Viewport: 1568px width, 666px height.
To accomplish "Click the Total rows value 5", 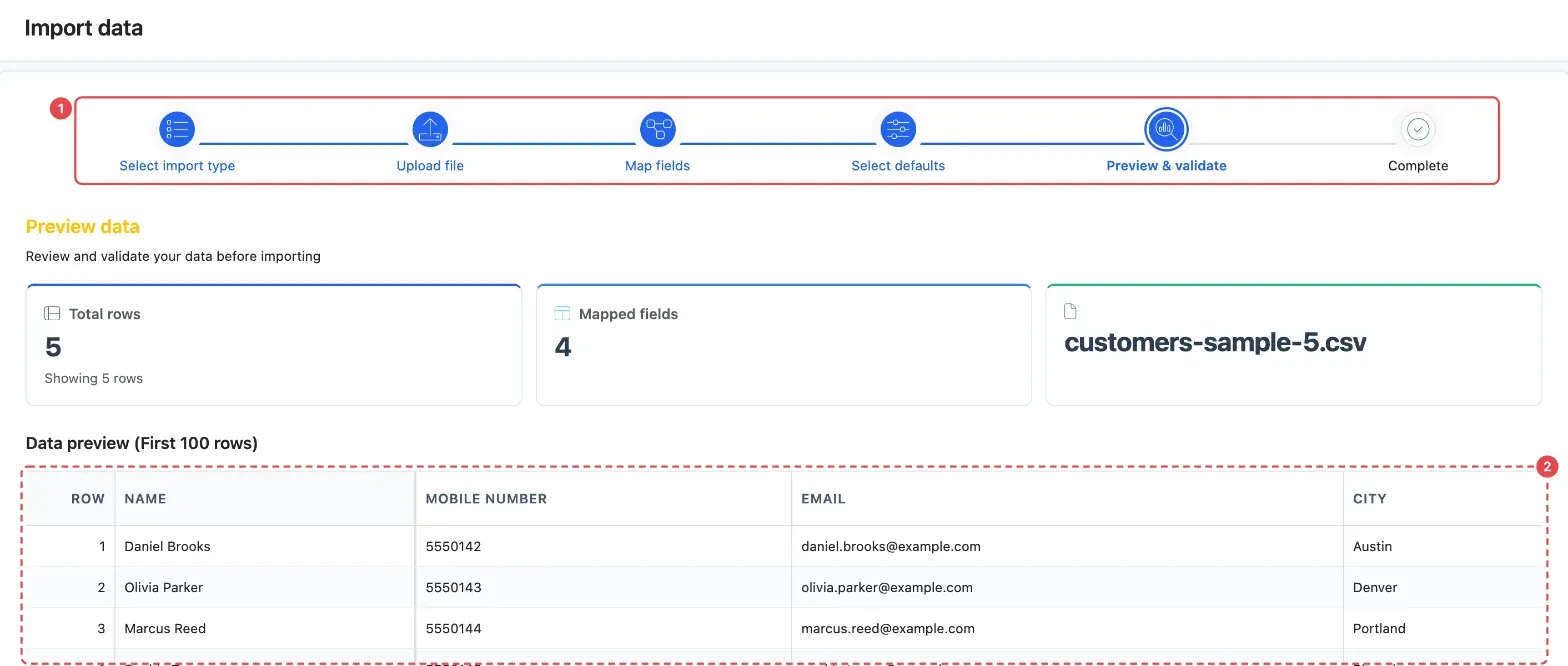I will pos(53,347).
